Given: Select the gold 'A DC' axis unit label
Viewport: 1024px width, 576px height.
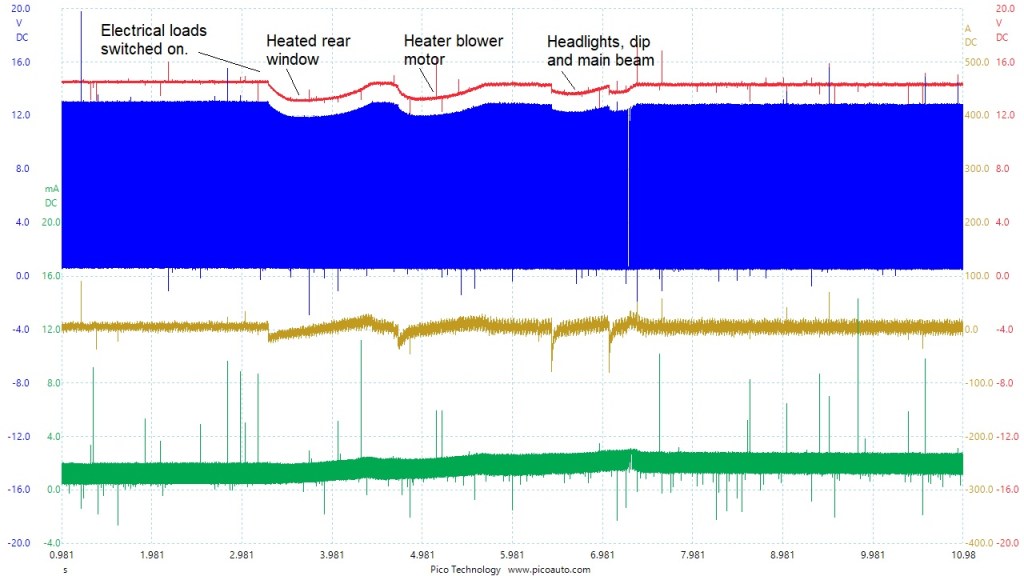Looking at the screenshot, I should click(x=970, y=35).
